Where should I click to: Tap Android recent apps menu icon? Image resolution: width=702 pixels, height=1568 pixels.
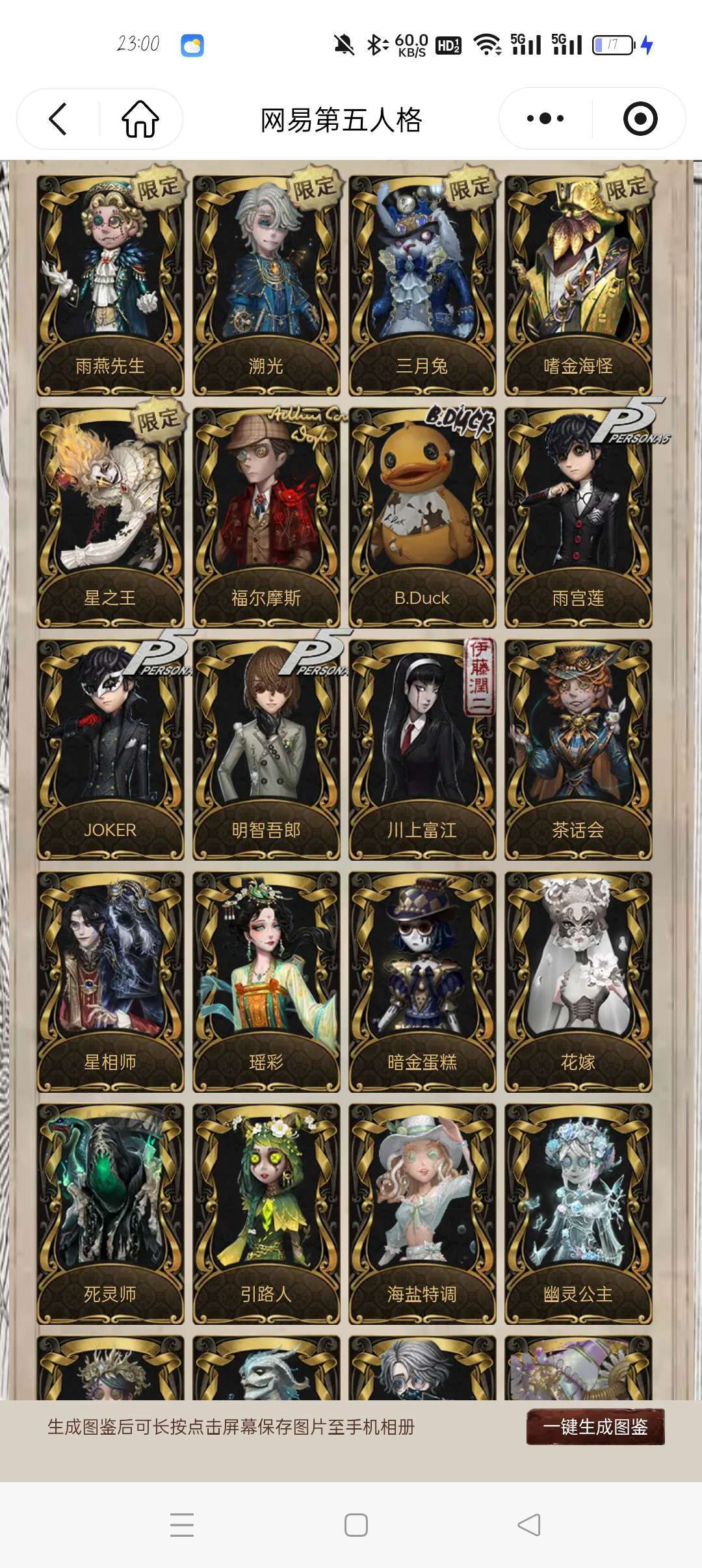coord(182,1524)
